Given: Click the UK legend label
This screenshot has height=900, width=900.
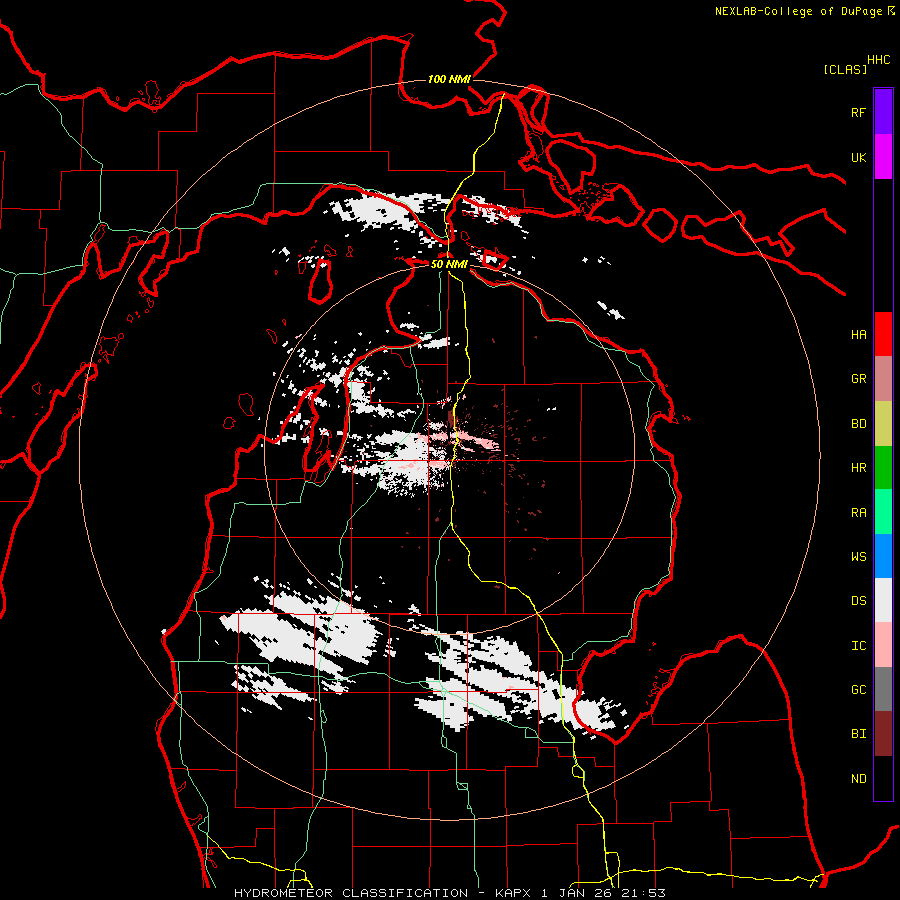Looking at the screenshot, I should pyautogui.click(x=858, y=158).
